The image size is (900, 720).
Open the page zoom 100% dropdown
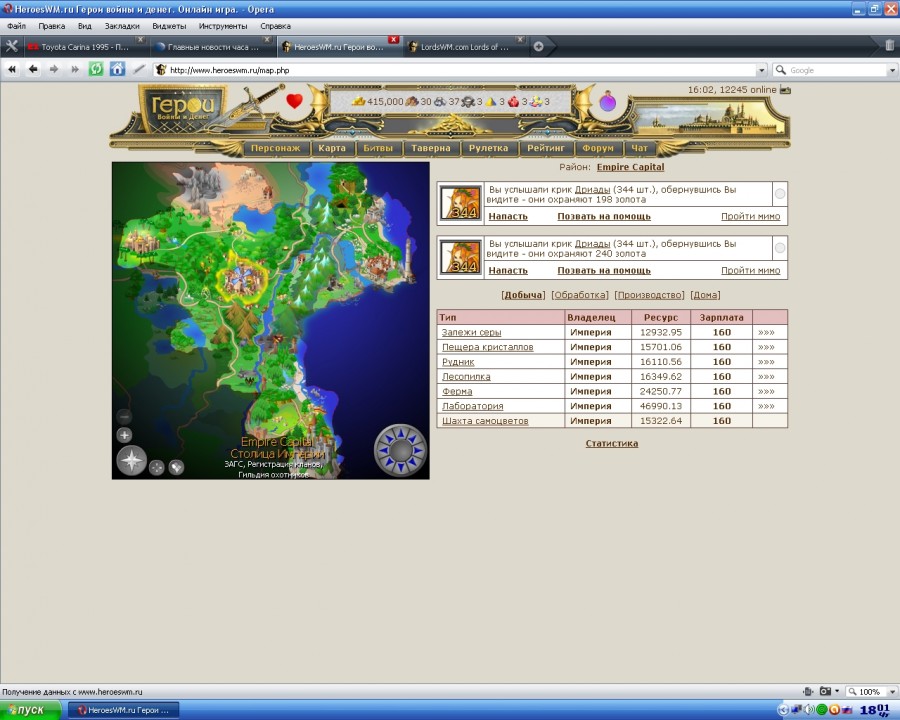coord(892,691)
